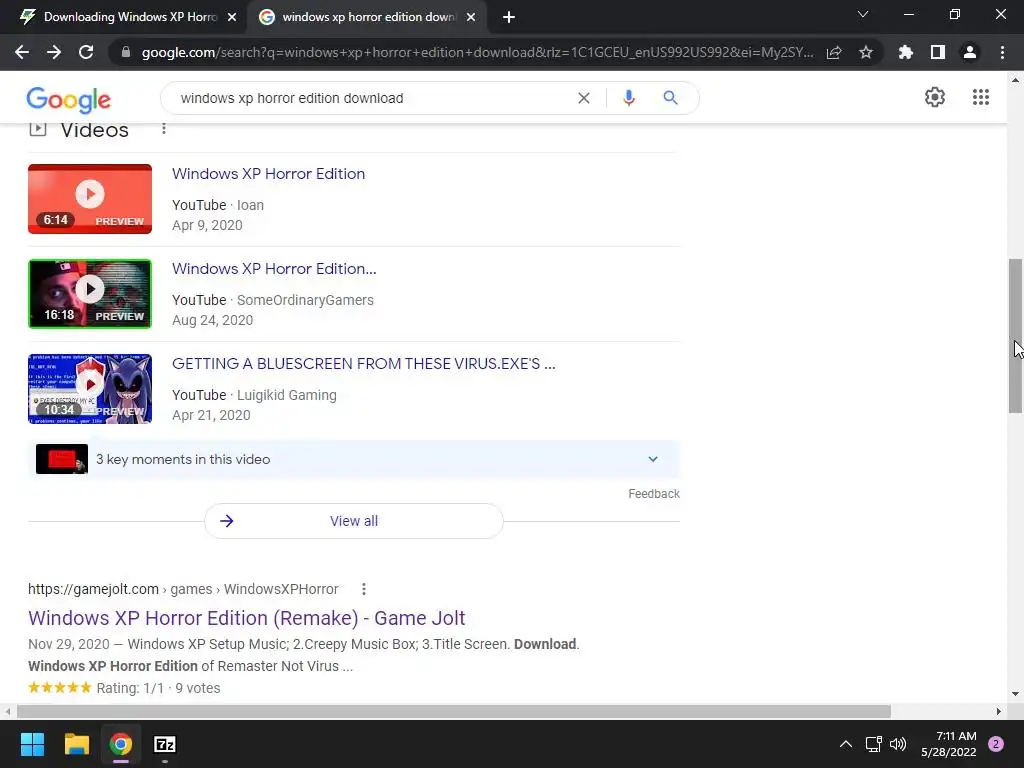This screenshot has width=1024, height=768.
Task: Start a voice search with the microphone
Action: pos(629,98)
